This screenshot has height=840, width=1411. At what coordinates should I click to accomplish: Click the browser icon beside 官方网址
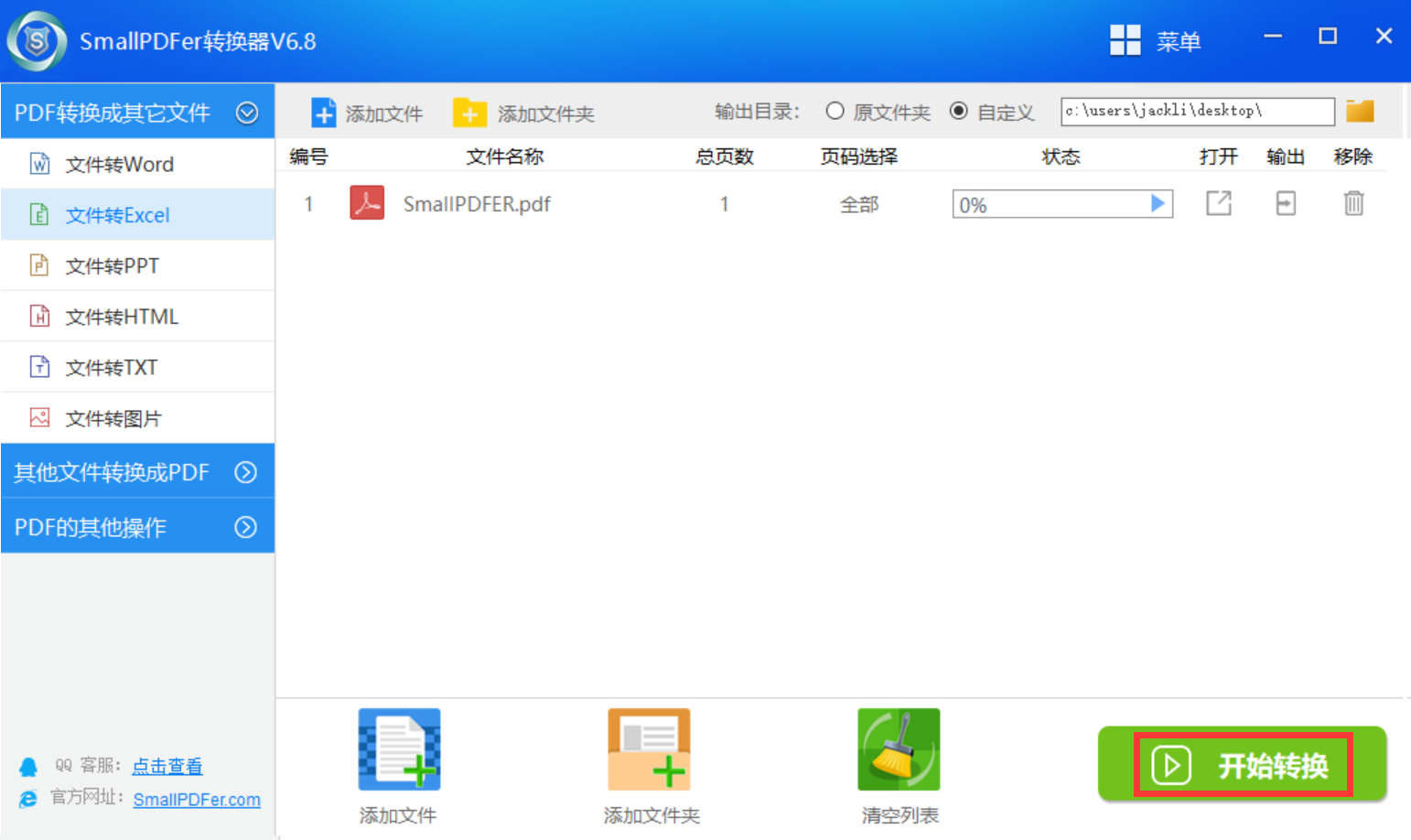28,799
